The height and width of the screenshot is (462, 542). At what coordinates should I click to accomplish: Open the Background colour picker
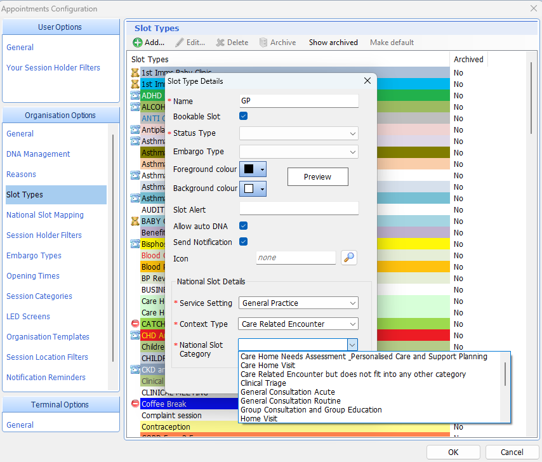click(x=253, y=189)
